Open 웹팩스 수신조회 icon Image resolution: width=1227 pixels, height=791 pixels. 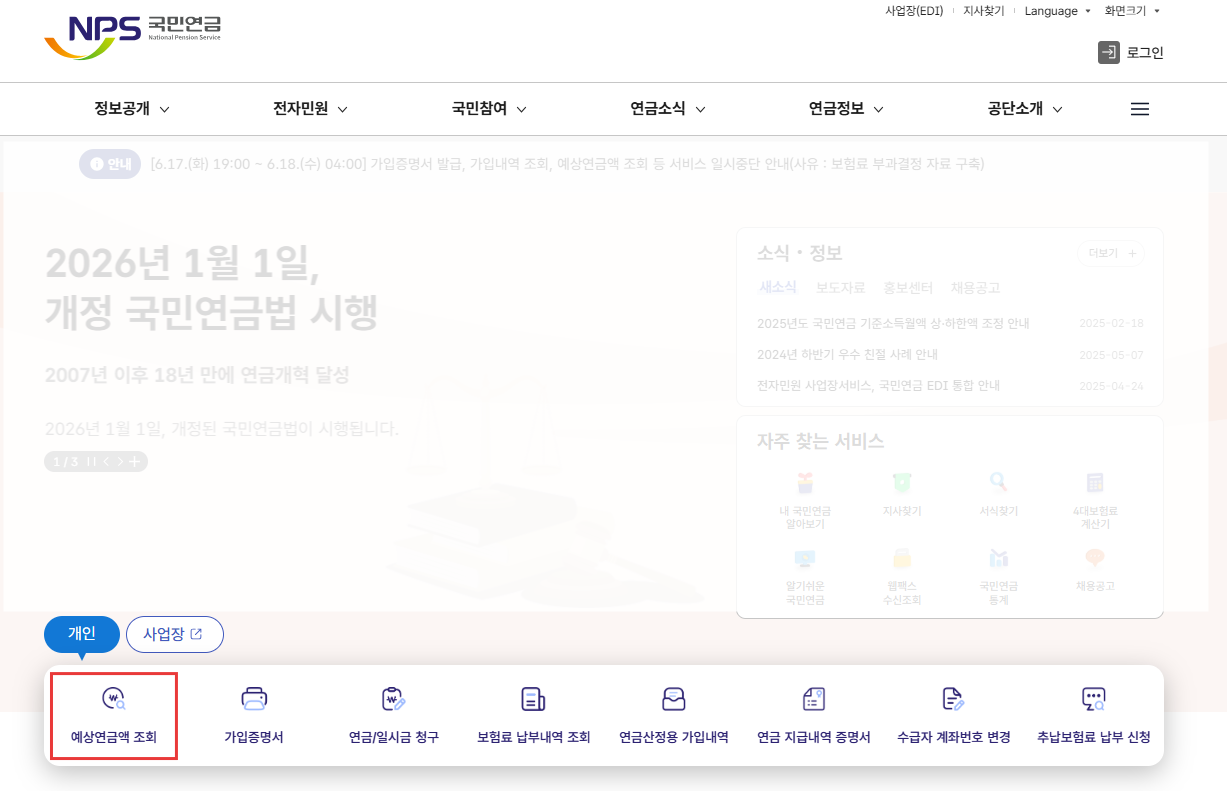pos(901,568)
